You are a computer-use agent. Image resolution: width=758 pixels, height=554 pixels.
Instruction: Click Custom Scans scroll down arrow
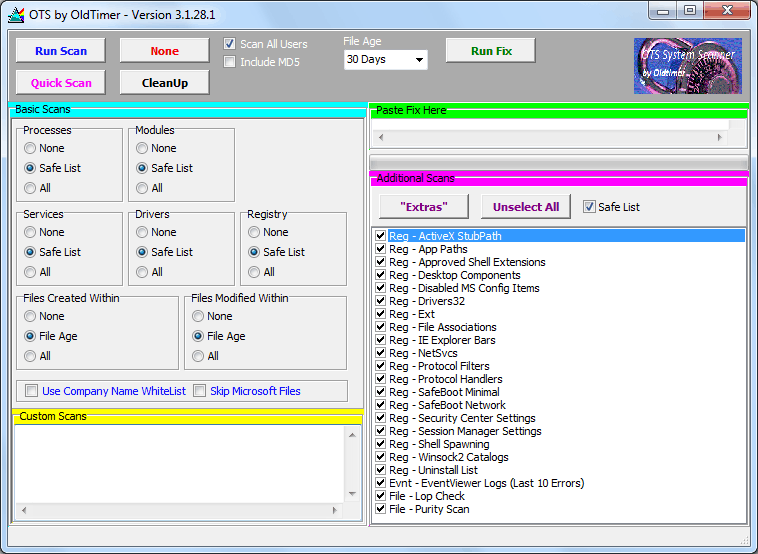[352, 494]
